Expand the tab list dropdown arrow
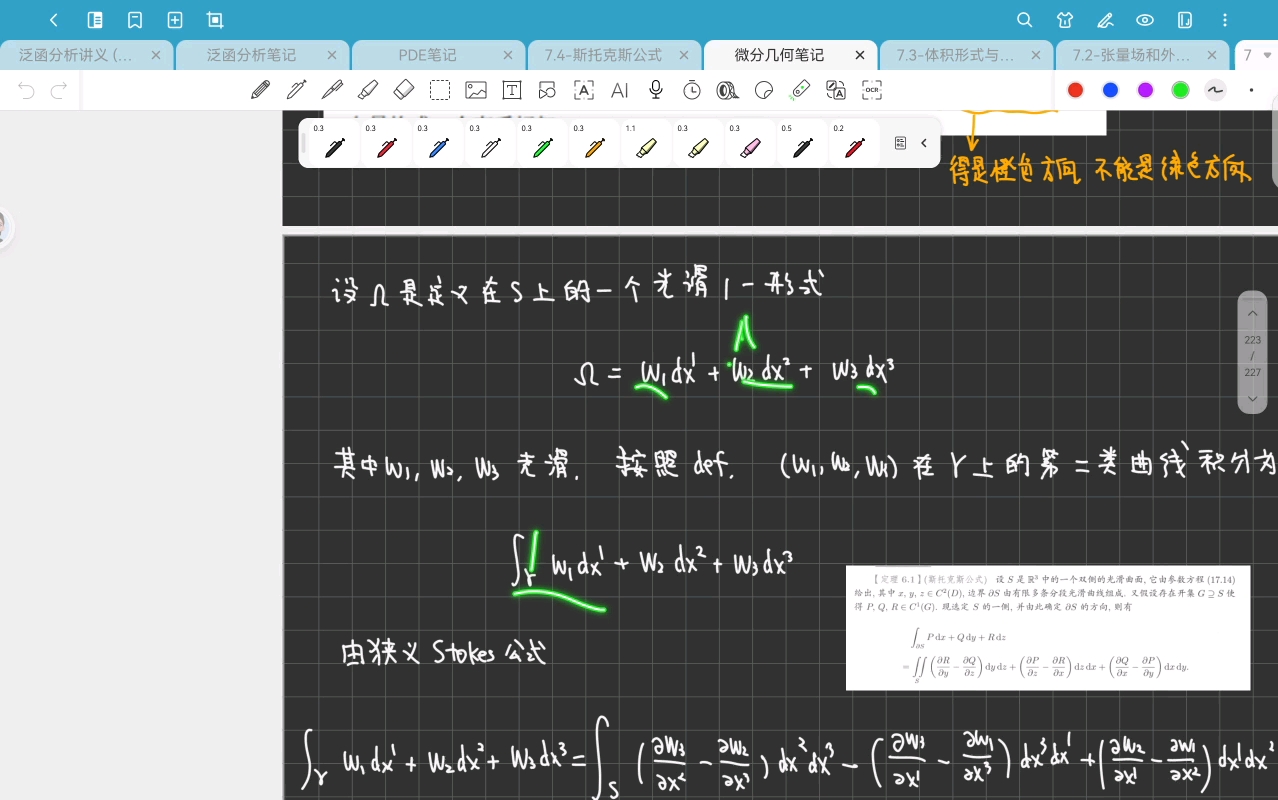This screenshot has width=1278, height=800. [1268, 55]
